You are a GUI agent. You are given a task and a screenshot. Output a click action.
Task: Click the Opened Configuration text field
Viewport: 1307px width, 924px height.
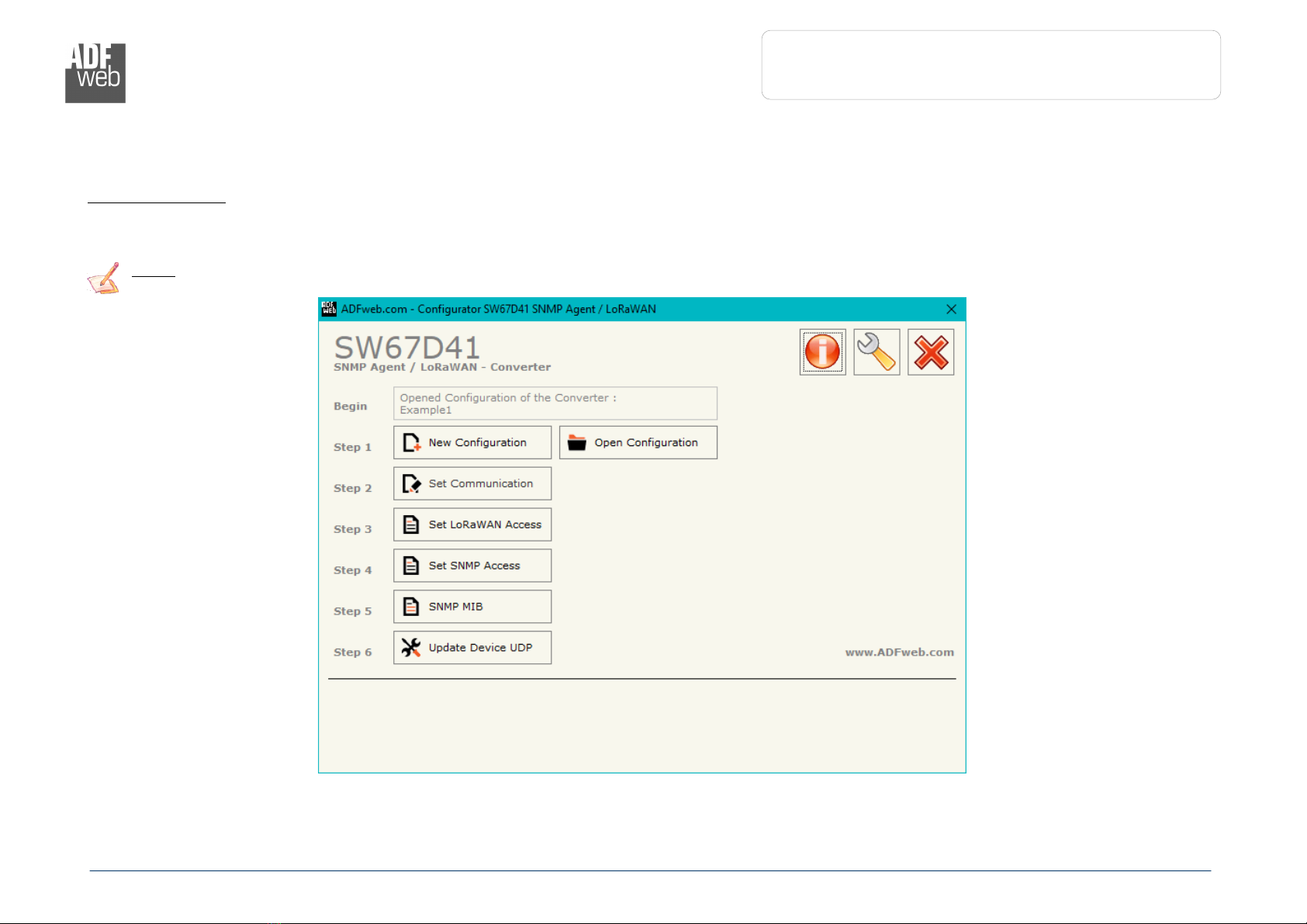coord(555,403)
